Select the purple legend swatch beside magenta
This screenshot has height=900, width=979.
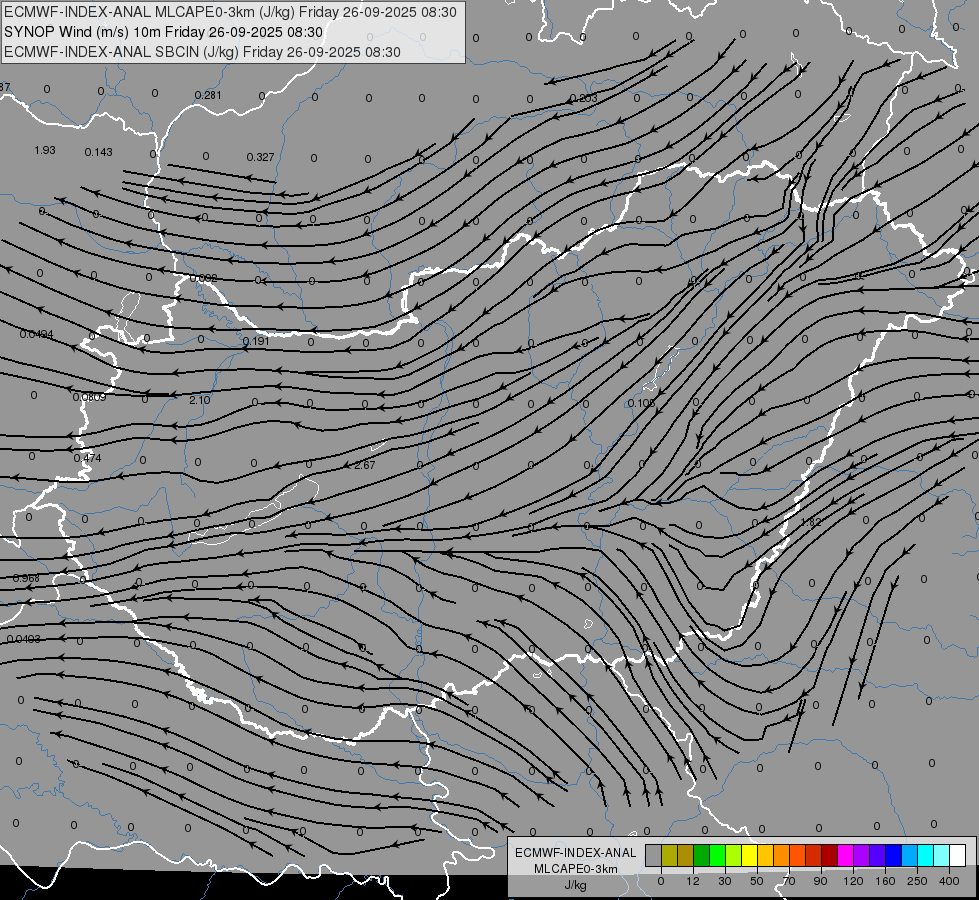coord(862,855)
